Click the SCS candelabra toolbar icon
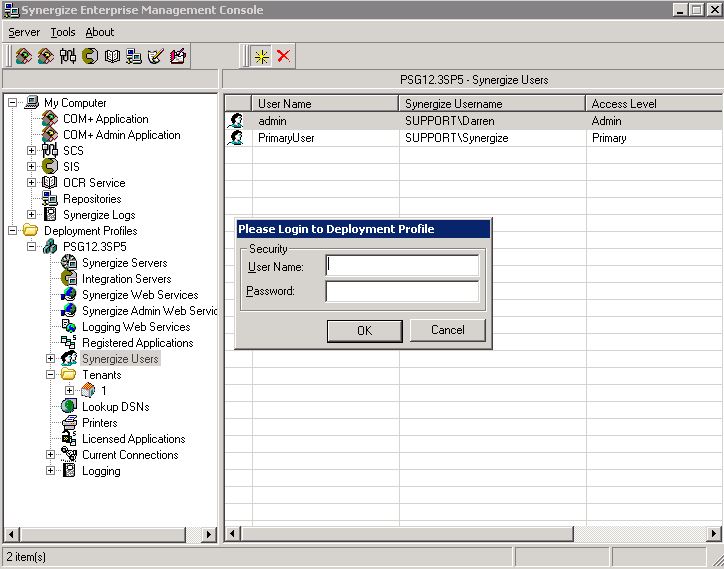 pos(67,56)
